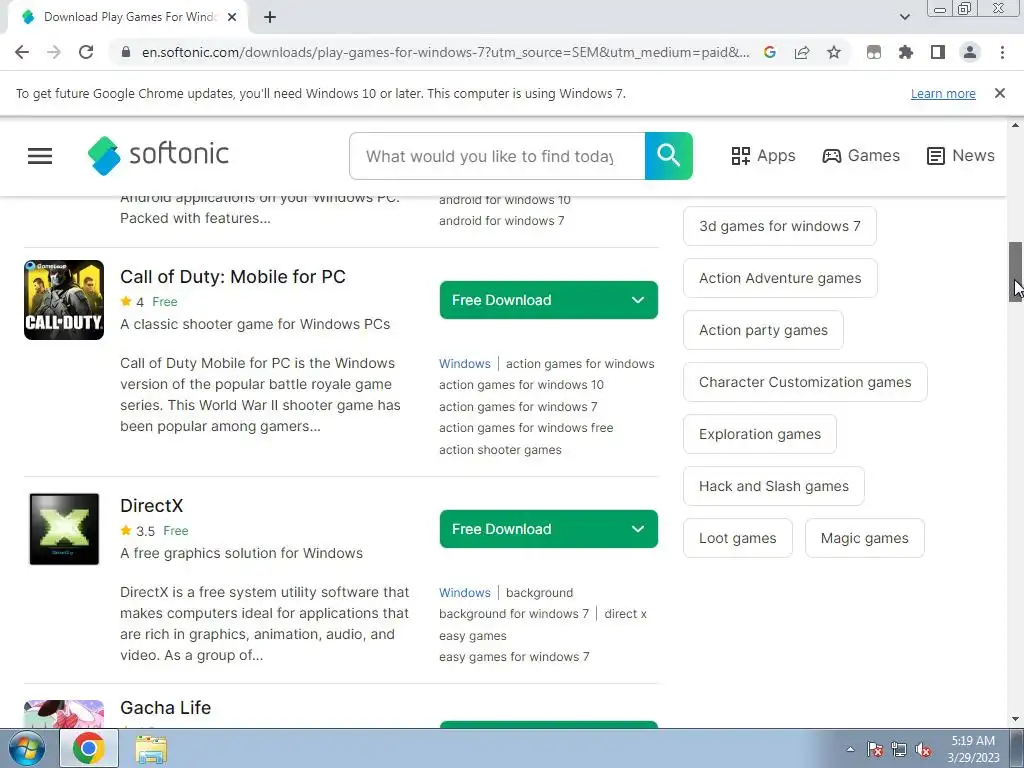The image size is (1024, 768).
Task: Open Call of Duty app thumbnail
Action: point(64,300)
